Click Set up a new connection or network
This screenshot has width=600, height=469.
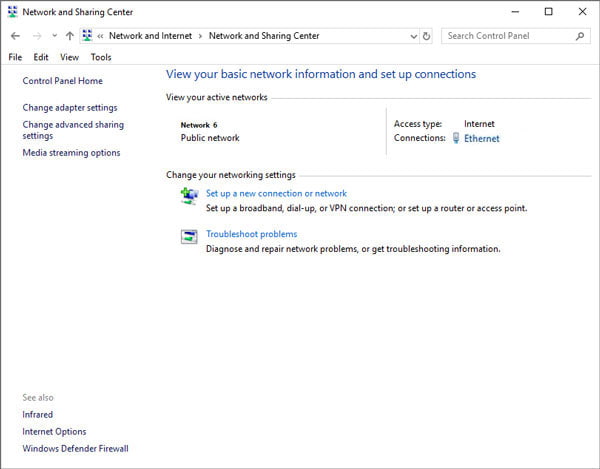point(276,194)
